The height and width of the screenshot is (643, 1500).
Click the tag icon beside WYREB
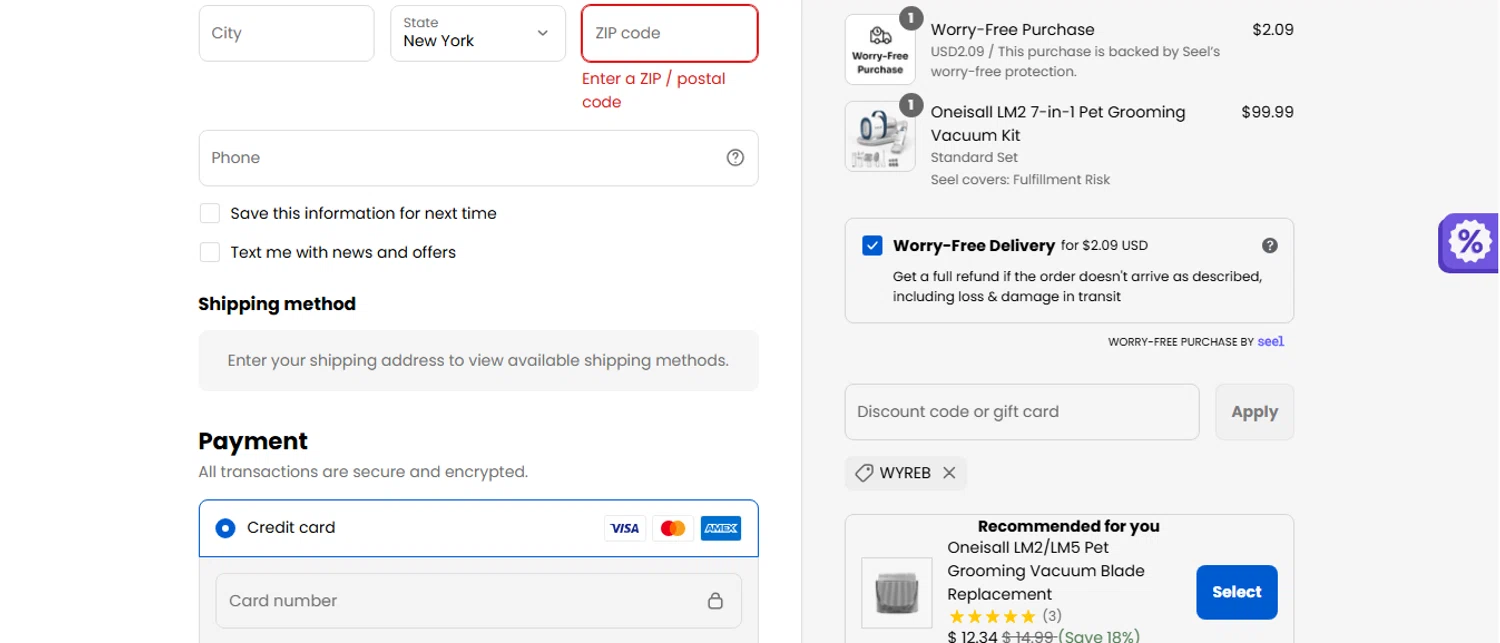coord(863,473)
